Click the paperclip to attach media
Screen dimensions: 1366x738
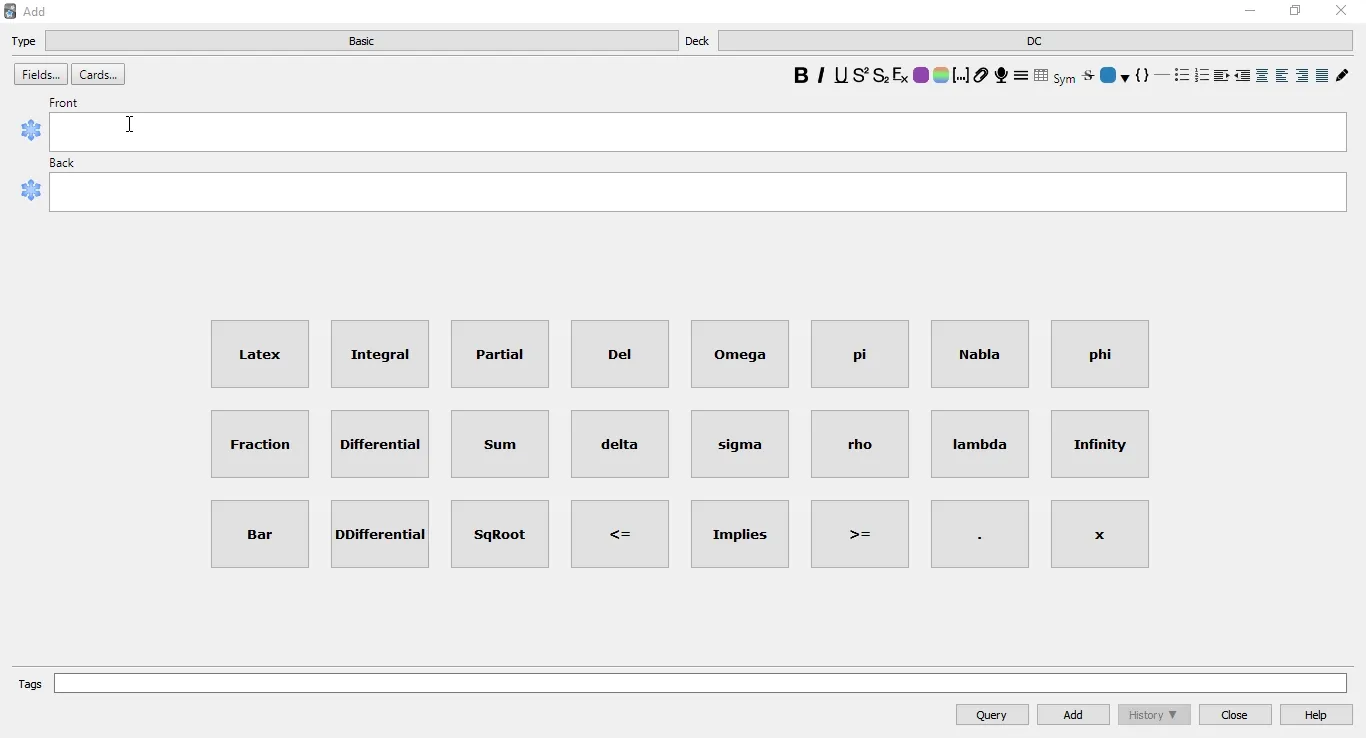click(x=982, y=76)
